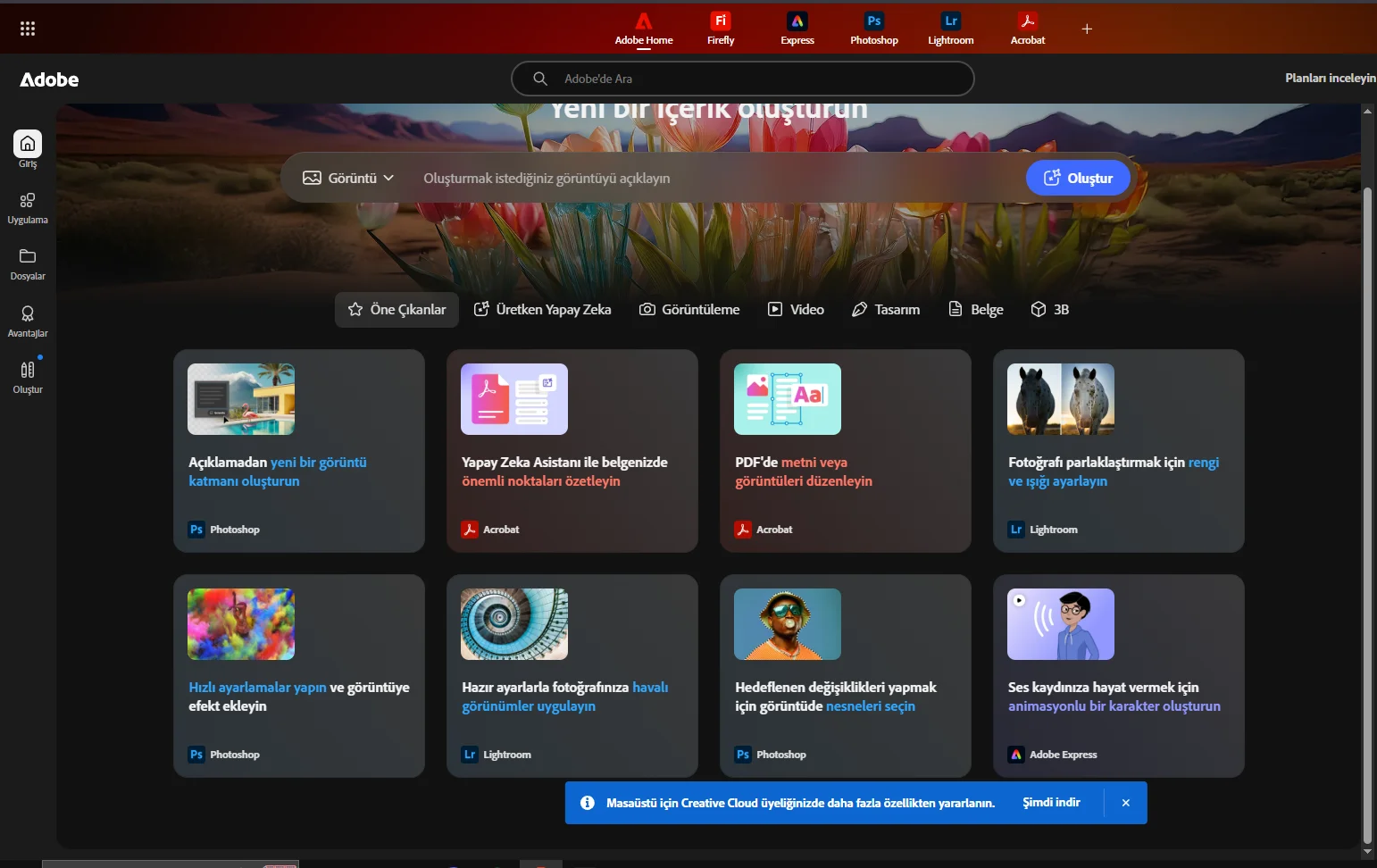Click the man with sunglasses thumbnail
Viewport: 1377px width, 868px height.
(788, 624)
